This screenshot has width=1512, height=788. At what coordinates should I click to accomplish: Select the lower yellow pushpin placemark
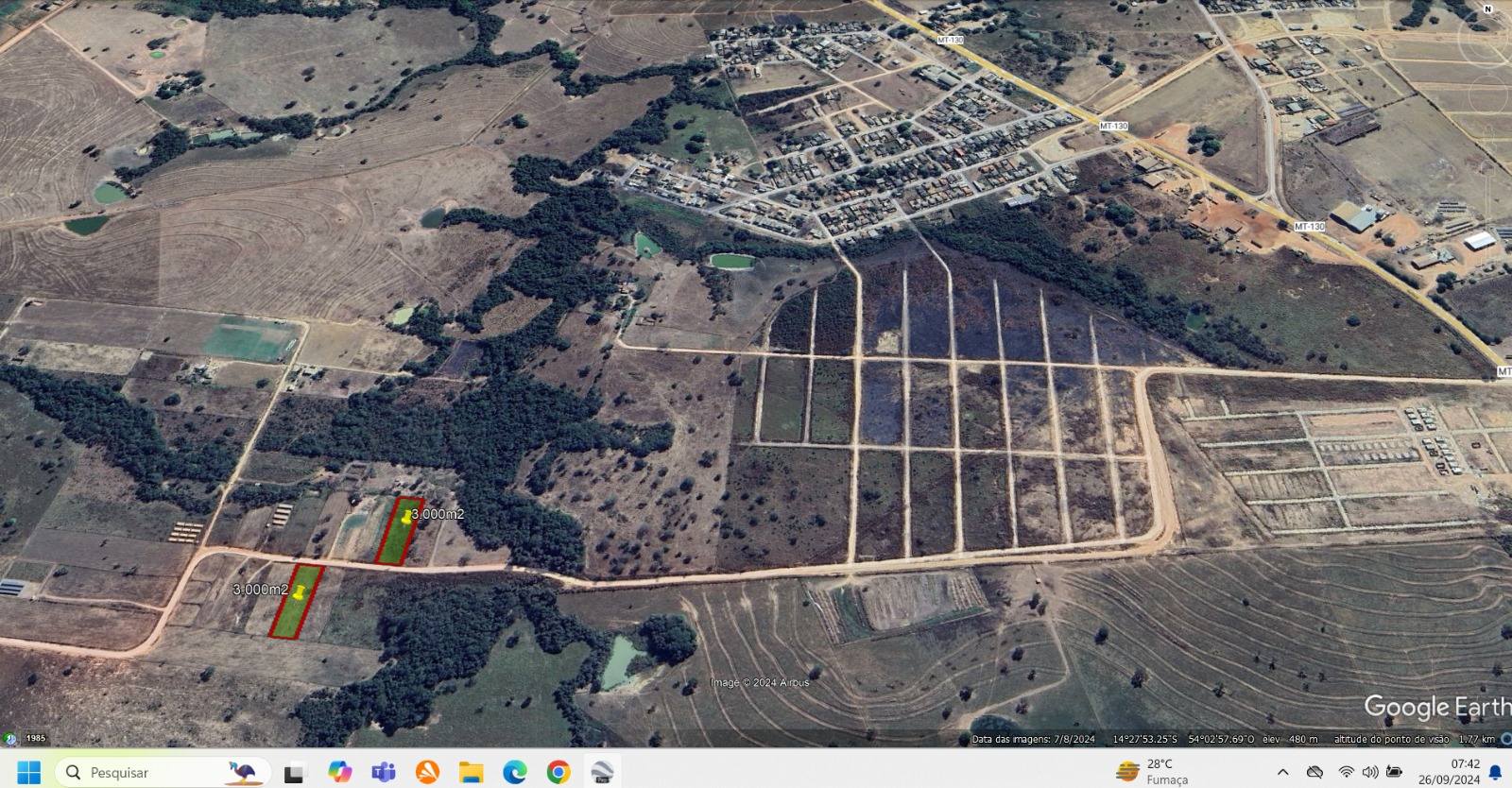click(300, 592)
